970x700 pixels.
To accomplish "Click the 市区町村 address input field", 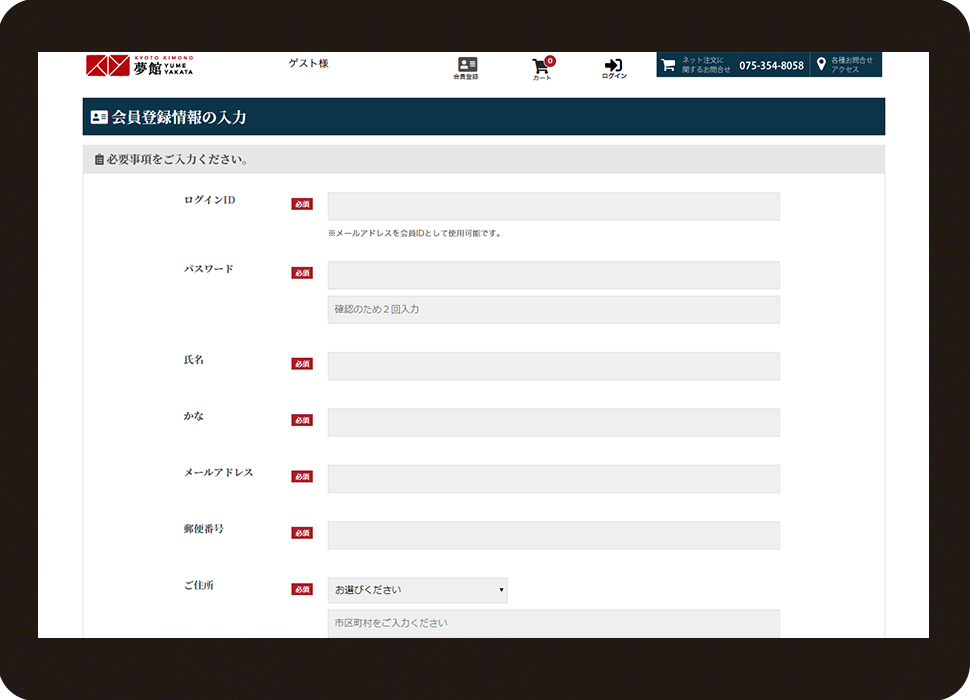I will pyautogui.click(x=553, y=623).
